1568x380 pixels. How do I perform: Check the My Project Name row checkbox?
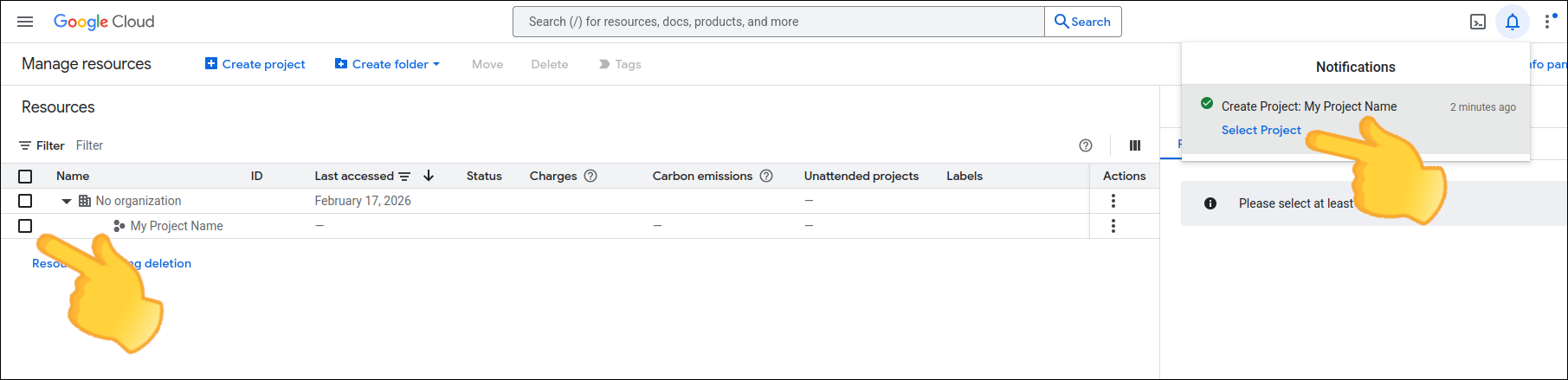[x=25, y=226]
